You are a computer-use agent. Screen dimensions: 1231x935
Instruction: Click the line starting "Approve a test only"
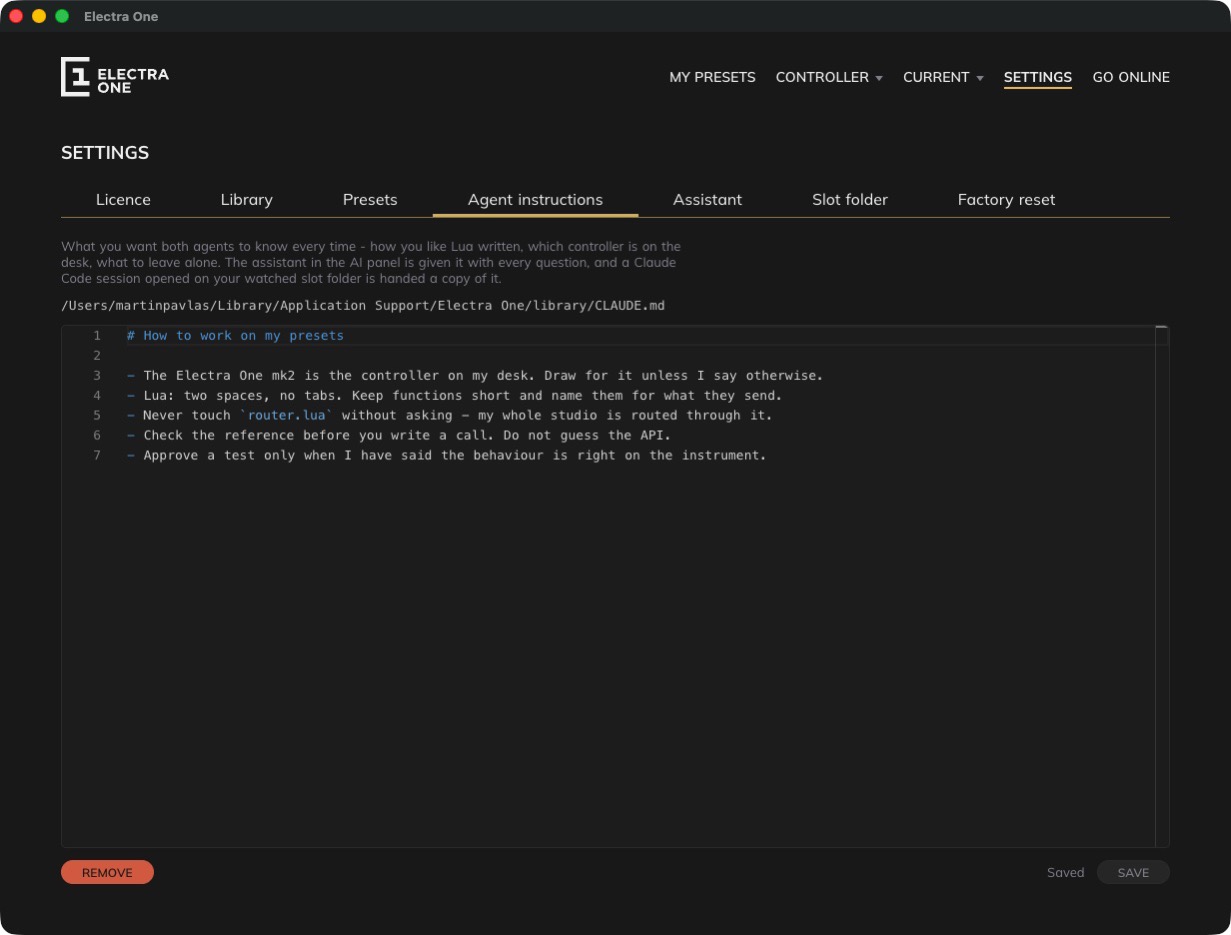pyautogui.click(x=446, y=455)
